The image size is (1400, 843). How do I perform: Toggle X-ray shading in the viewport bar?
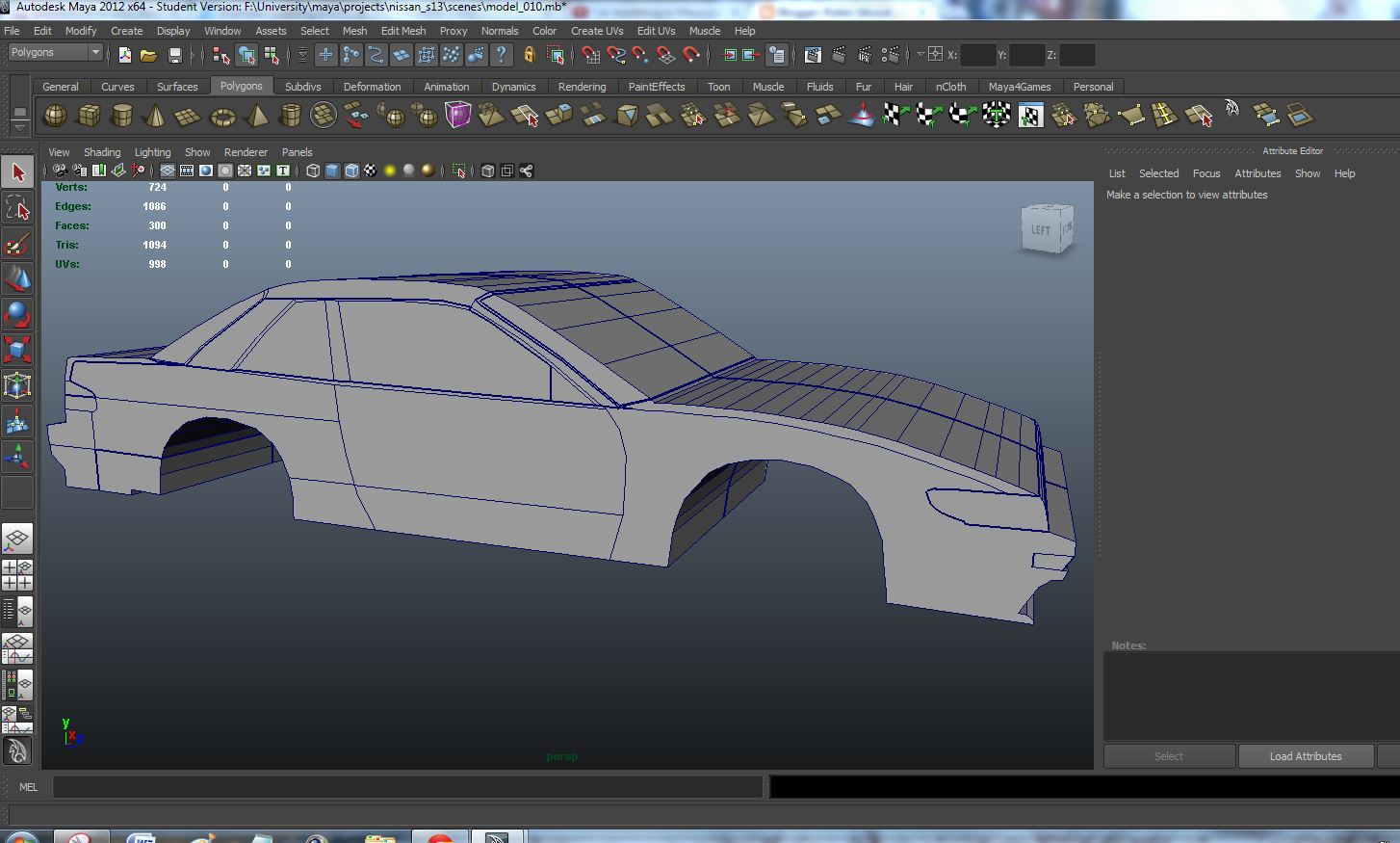click(x=487, y=171)
